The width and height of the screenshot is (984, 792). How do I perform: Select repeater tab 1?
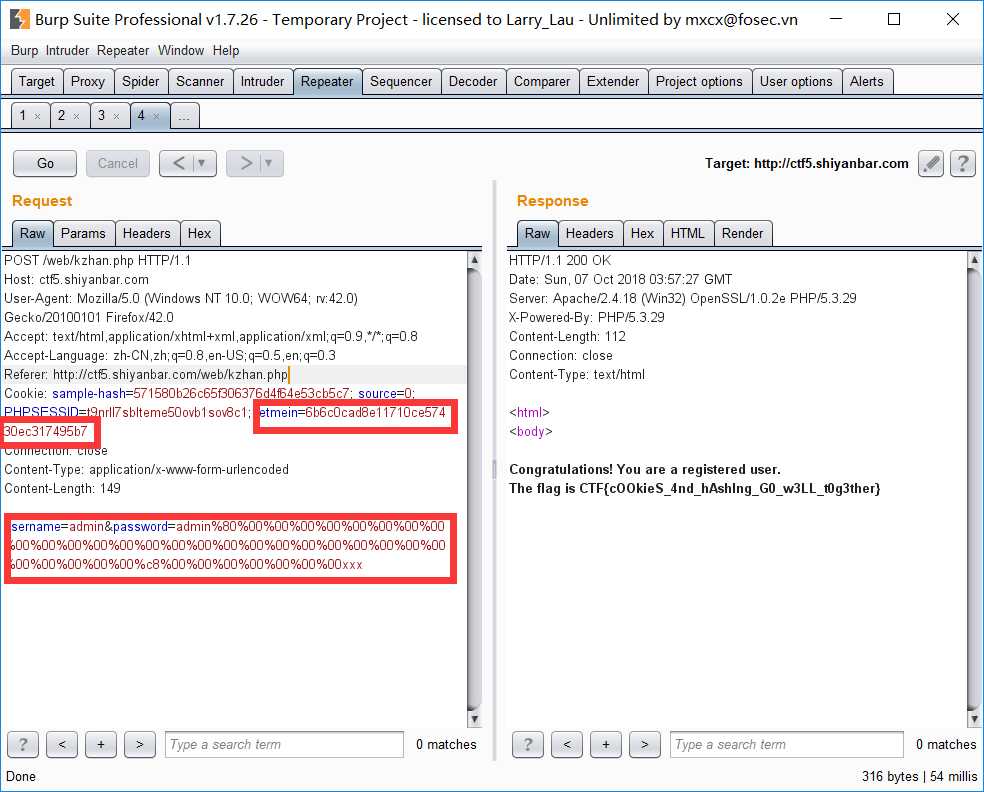tap(23, 115)
